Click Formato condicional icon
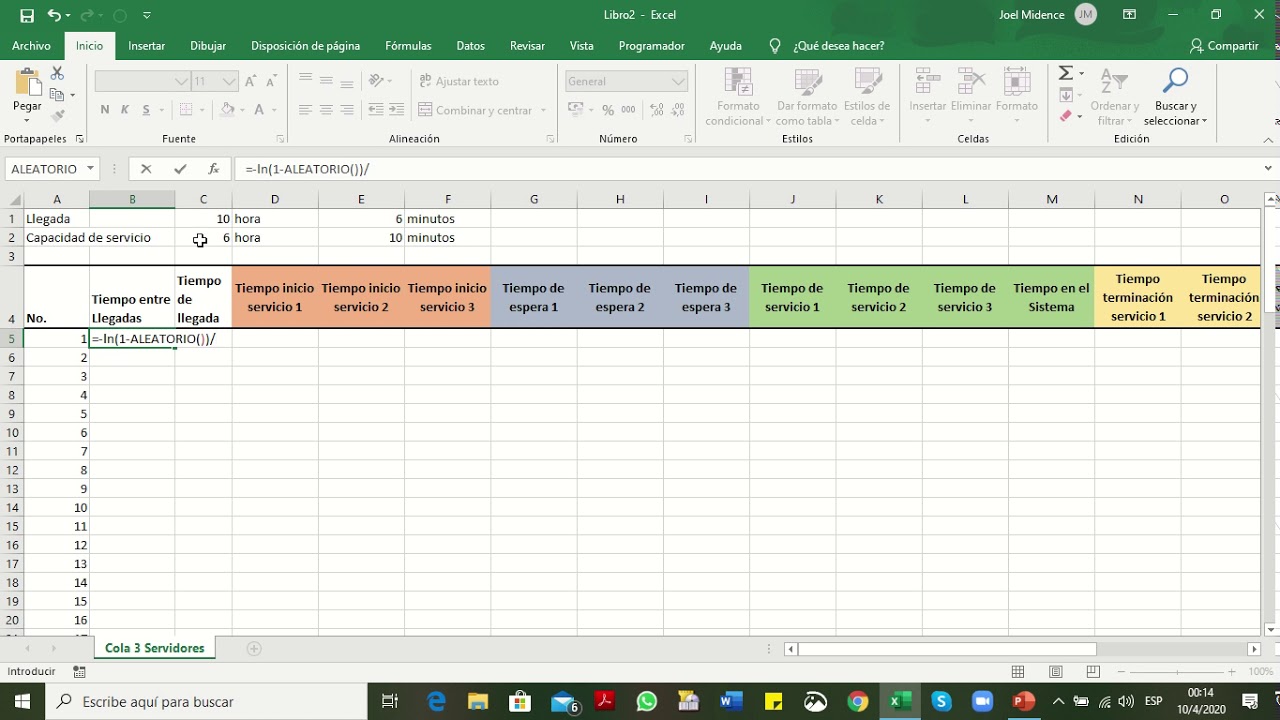1280x720 pixels. (x=738, y=82)
